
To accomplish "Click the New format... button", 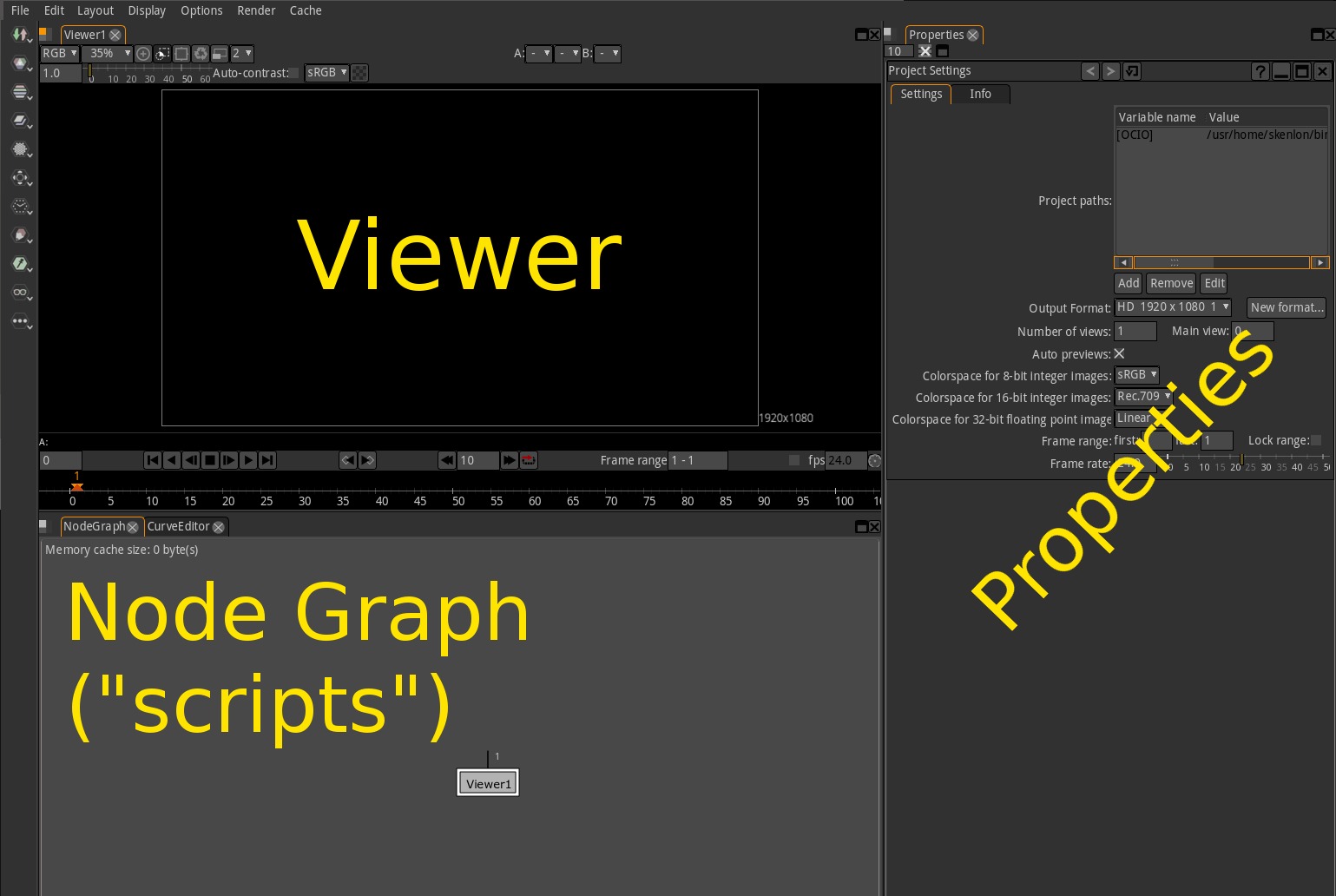I will click(1287, 307).
